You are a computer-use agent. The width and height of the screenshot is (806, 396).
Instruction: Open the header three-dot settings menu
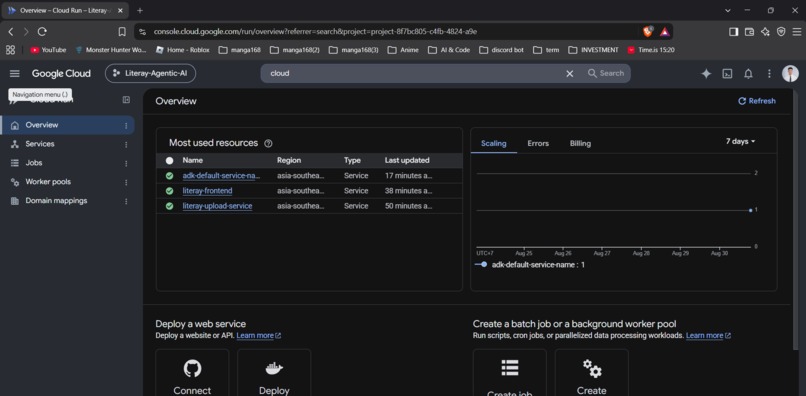pos(770,74)
